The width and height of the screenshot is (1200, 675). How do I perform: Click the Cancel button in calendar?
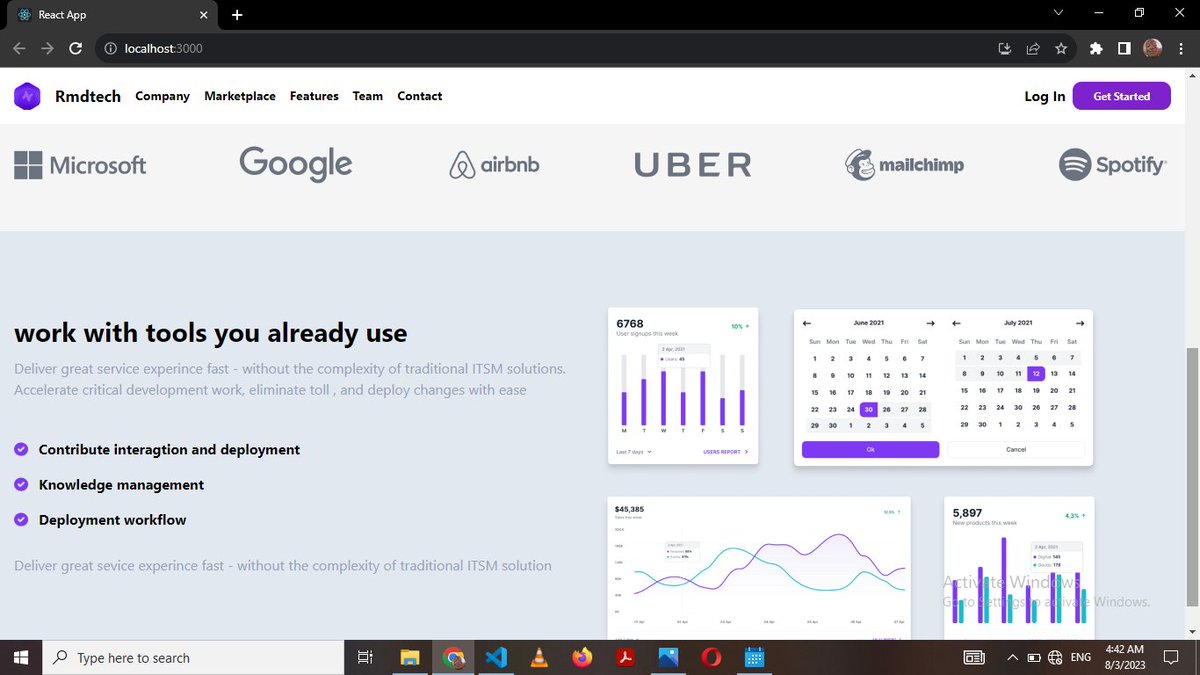[x=1015, y=450]
